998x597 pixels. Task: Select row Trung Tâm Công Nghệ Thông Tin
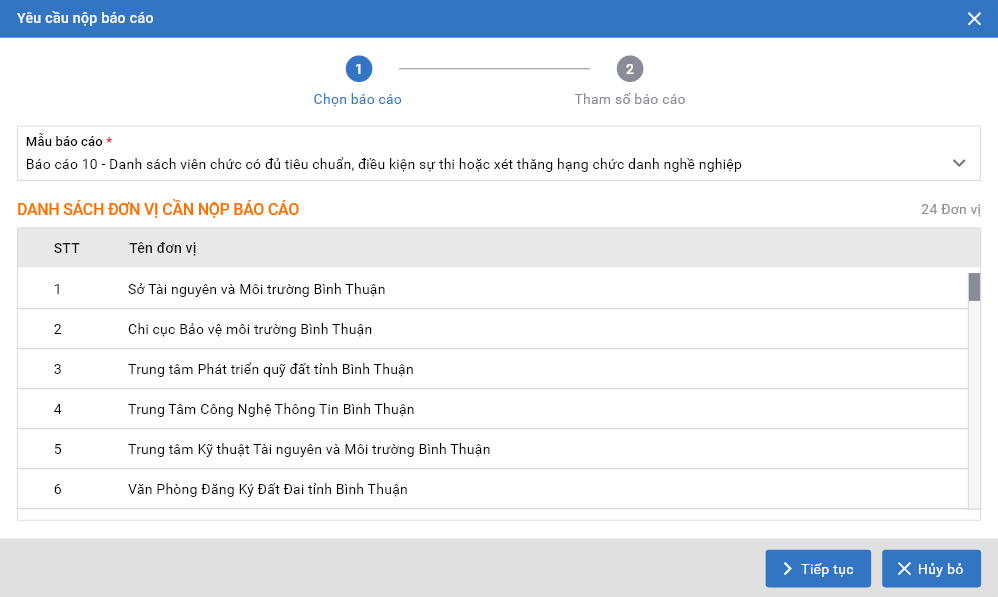pyautogui.click(x=271, y=409)
